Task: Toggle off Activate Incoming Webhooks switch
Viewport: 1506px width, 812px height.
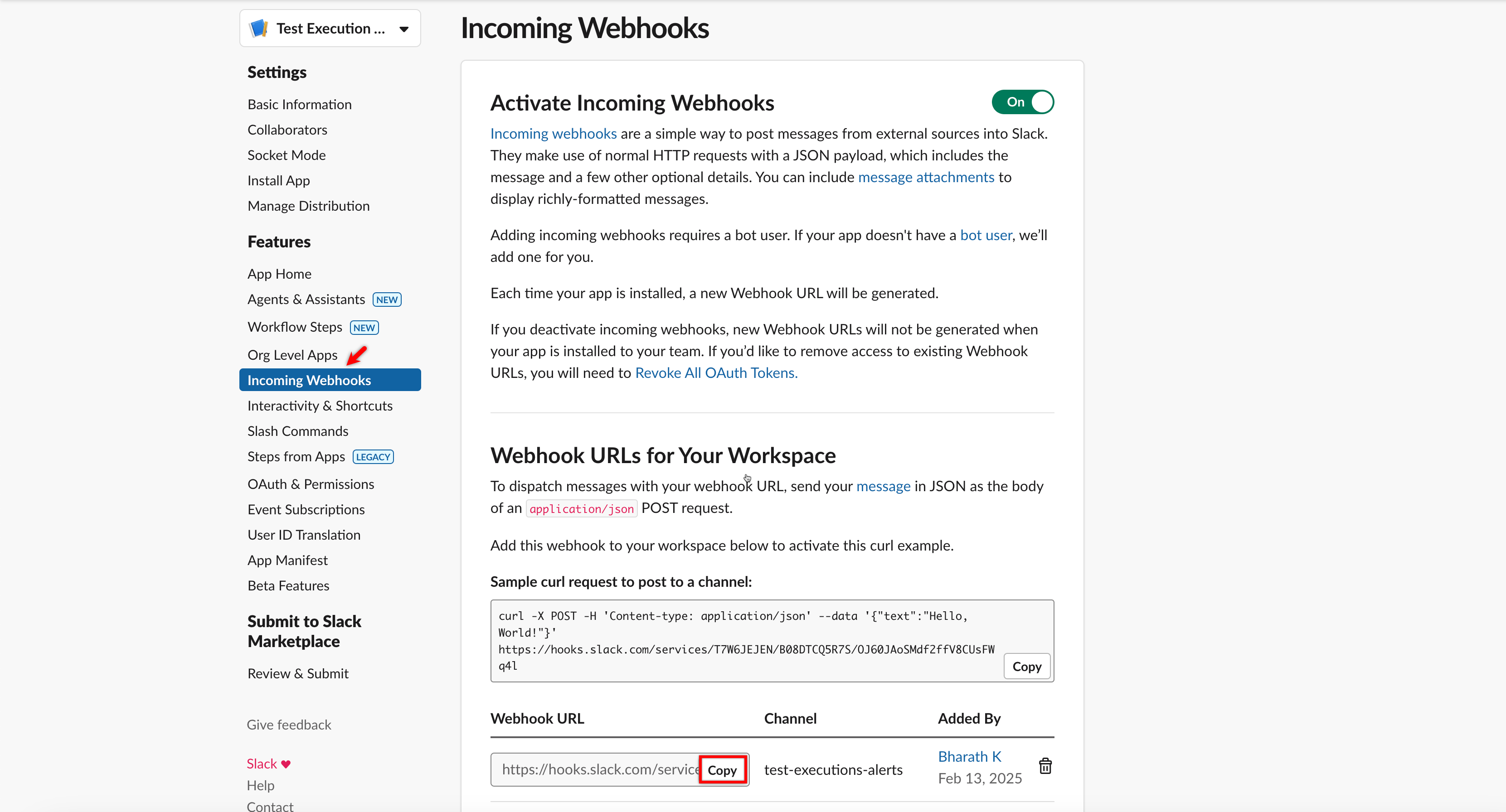Action: (x=1022, y=102)
